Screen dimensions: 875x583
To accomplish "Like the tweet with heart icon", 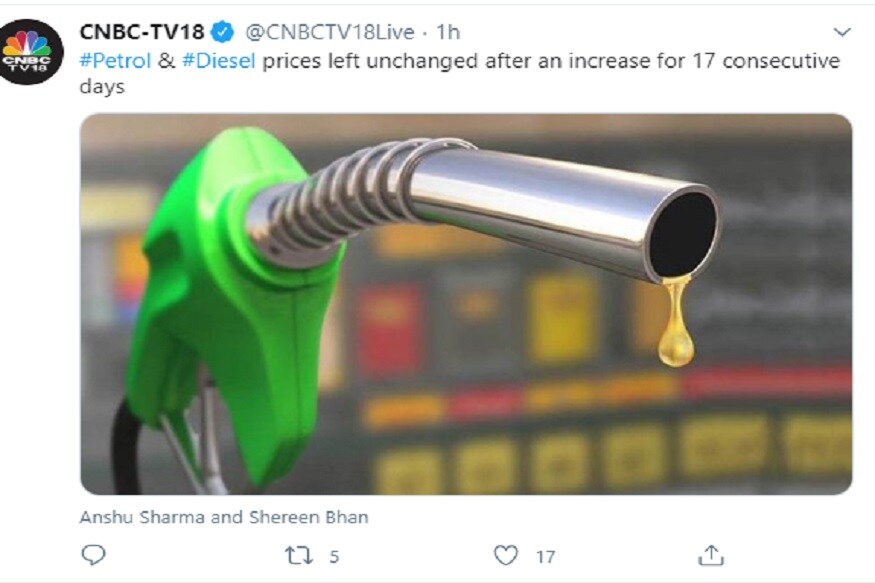I will click(x=506, y=555).
